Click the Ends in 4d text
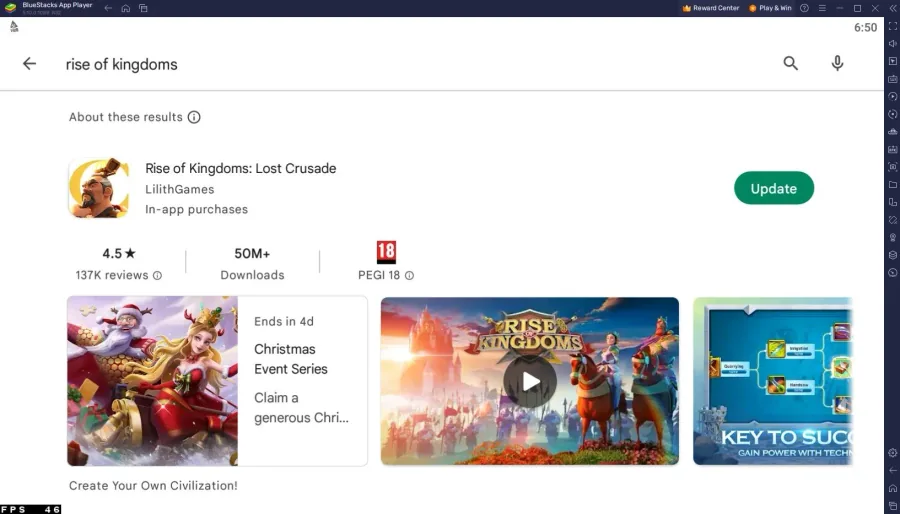This screenshot has height=514, width=900. pyautogui.click(x=284, y=321)
